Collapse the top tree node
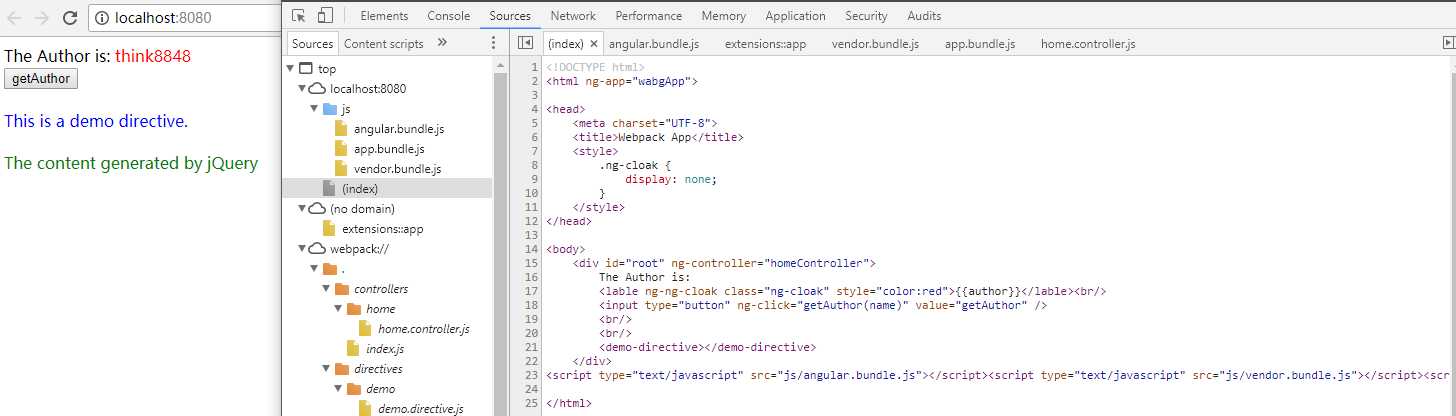The height and width of the screenshot is (416, 1456). tap(291, 69)
